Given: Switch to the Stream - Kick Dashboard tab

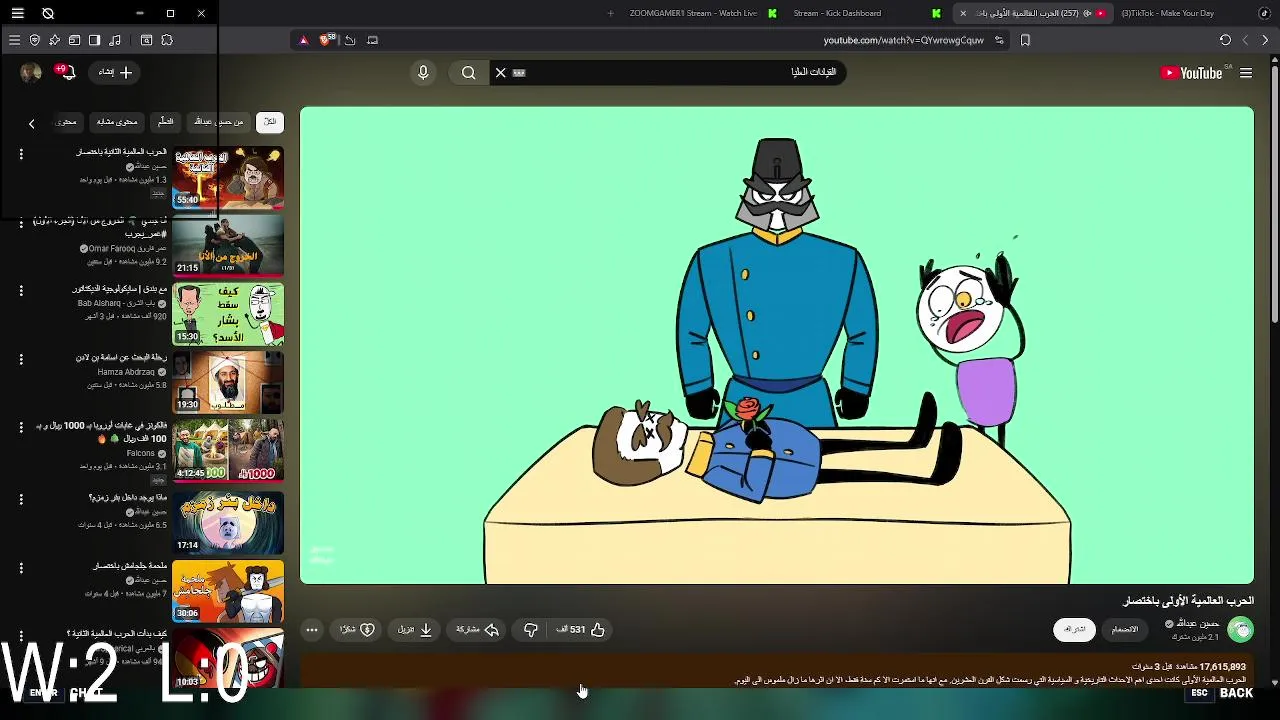Looking at the screenshot, I should [837, 13].
